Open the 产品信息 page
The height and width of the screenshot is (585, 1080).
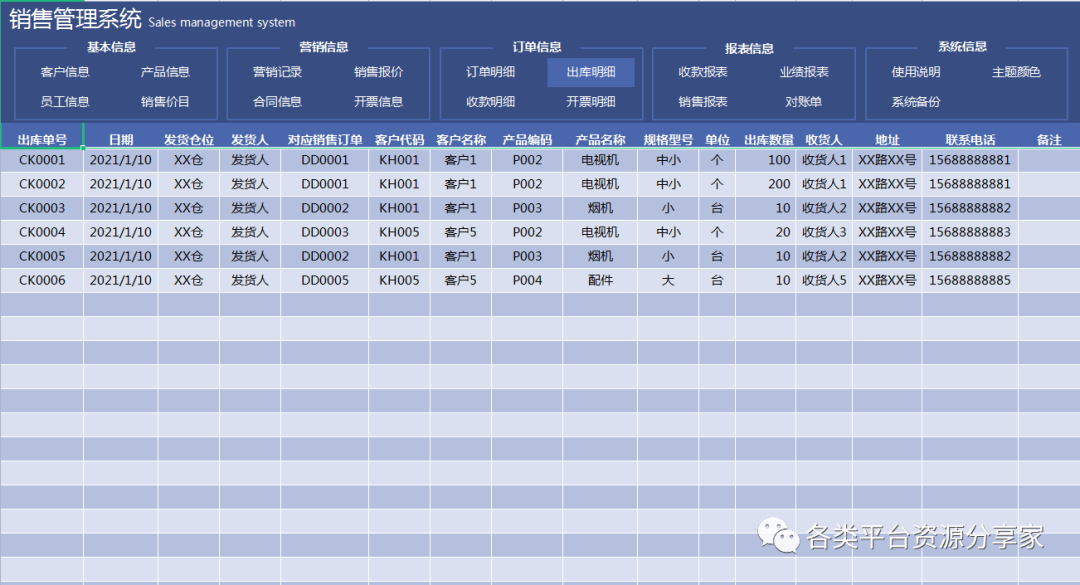point(165,72)
